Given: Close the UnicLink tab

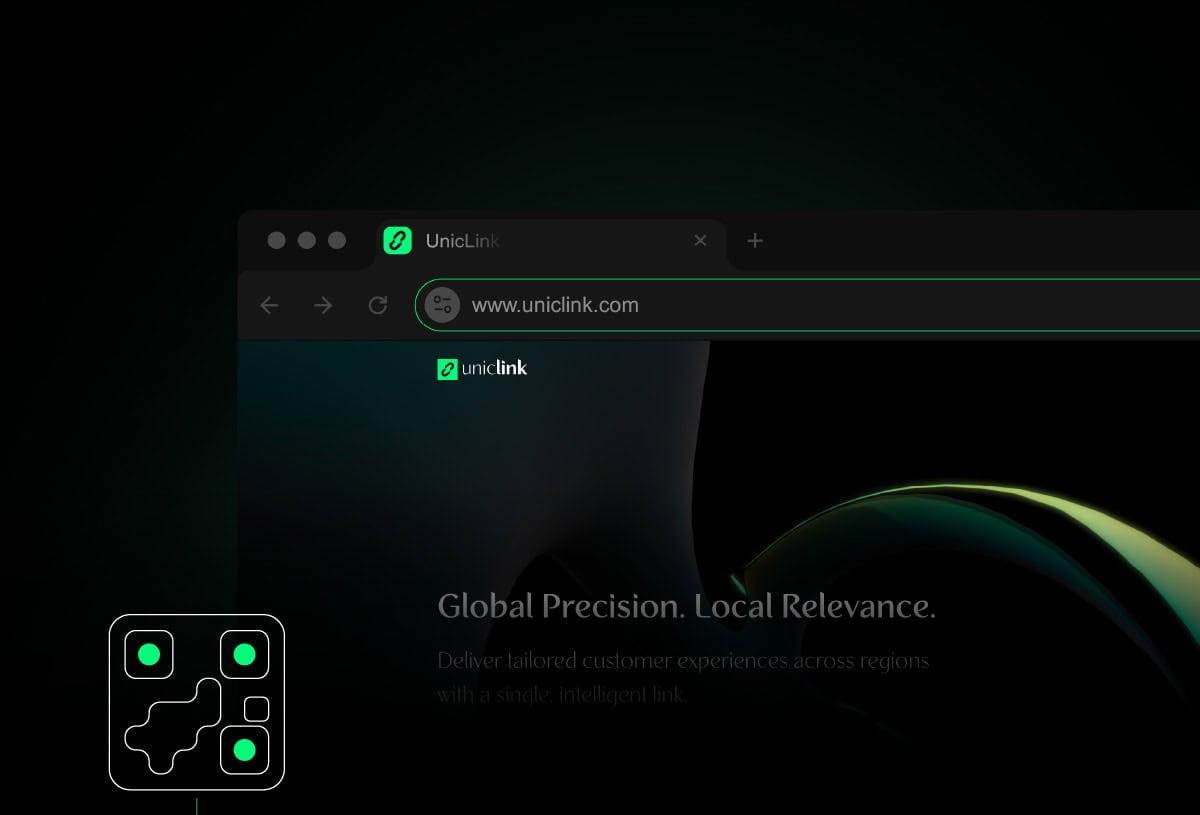Looking at the screenshot, I should click(700, 240).
